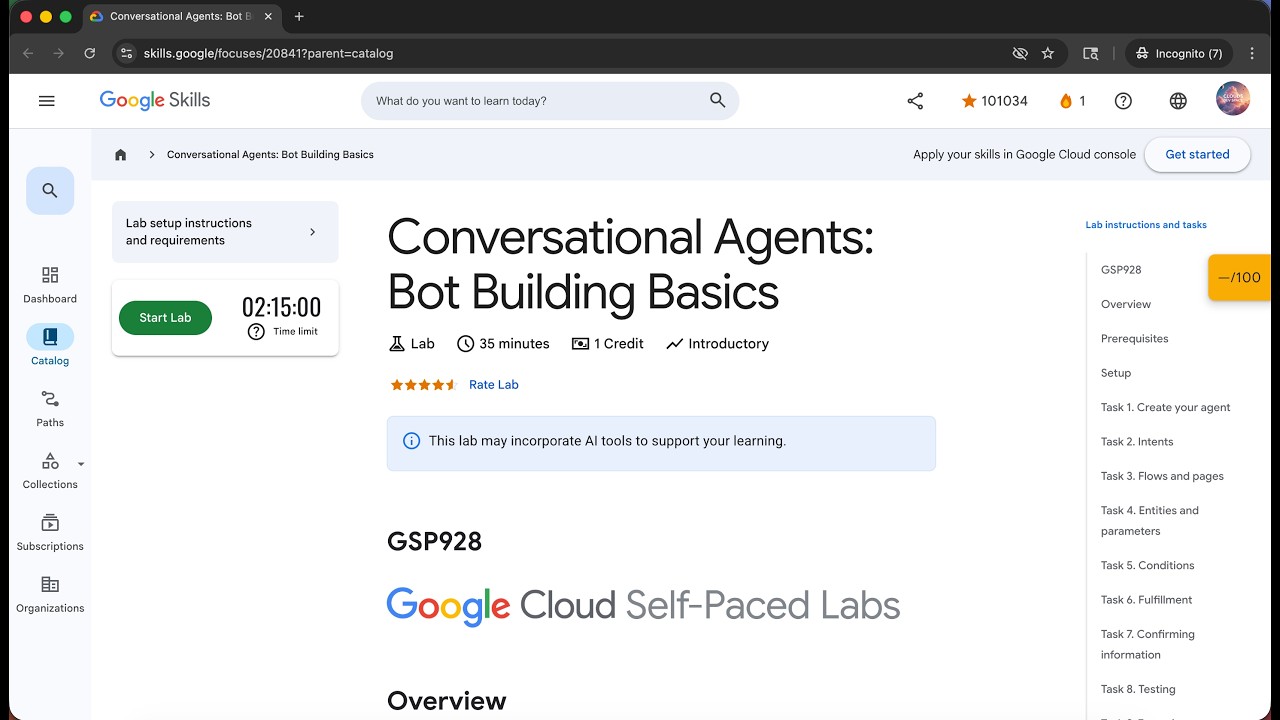Image resolution: width=1280 pixels, height=720 pixels.
Task: Click the star rating icons
Action: 424,385
